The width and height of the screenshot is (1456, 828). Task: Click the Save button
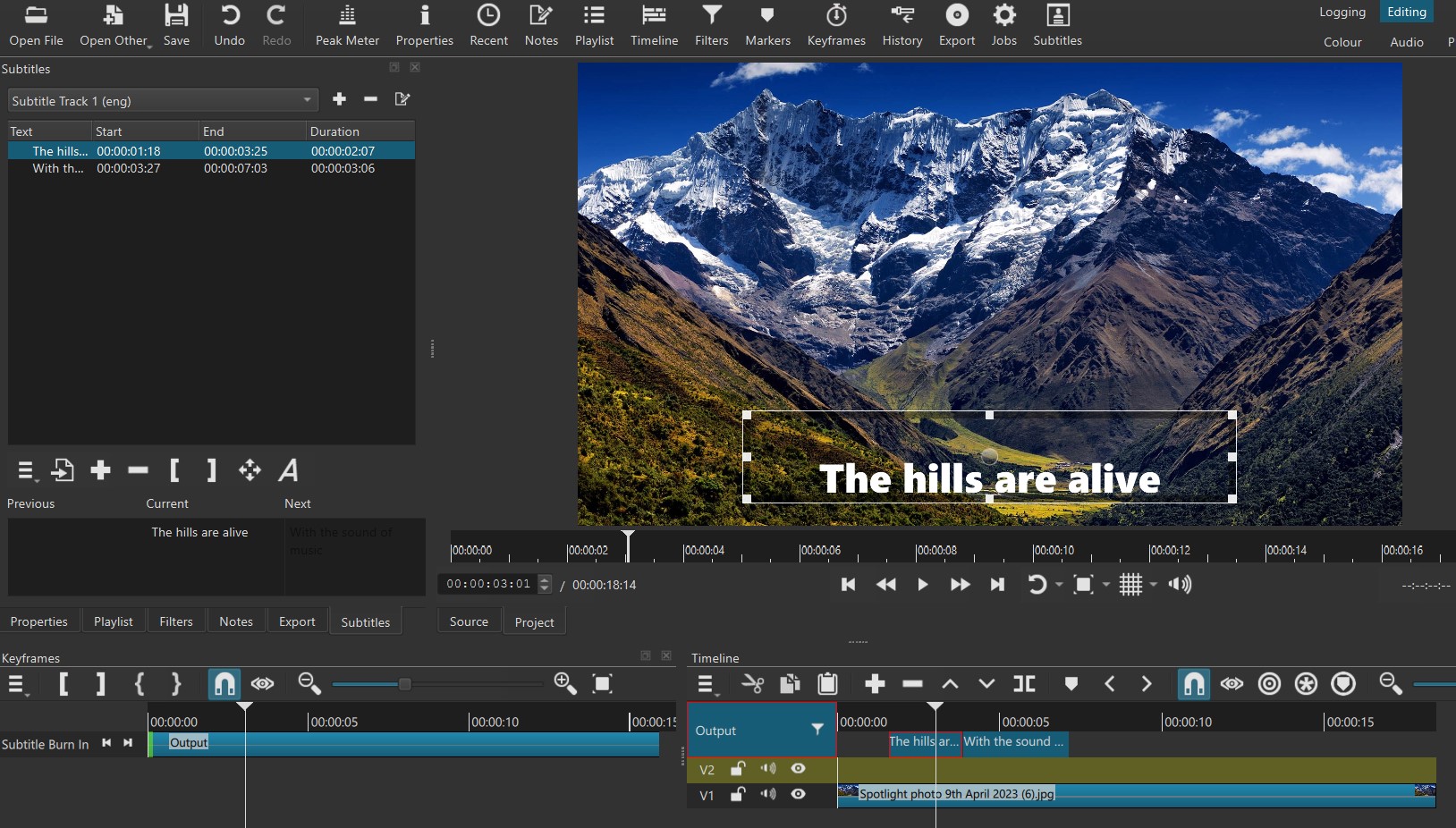pyautogui.click(x=176, y=26)
